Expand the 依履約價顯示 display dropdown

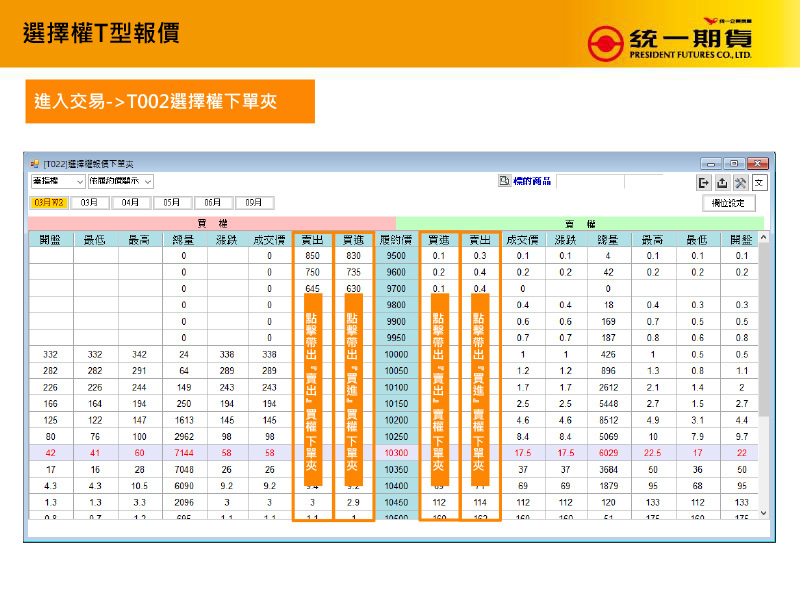pos(120,181)
